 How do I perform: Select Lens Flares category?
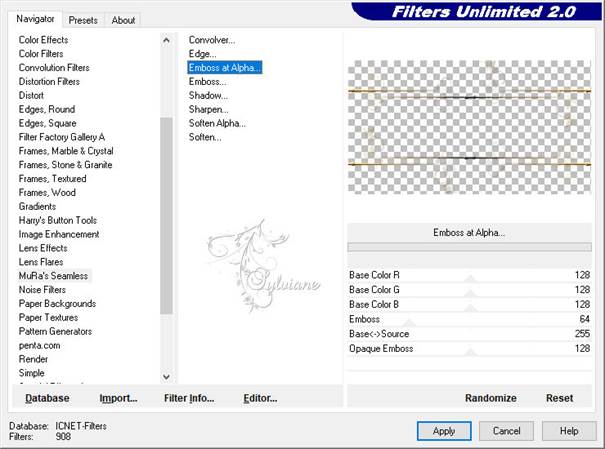(x=41, y=262)
